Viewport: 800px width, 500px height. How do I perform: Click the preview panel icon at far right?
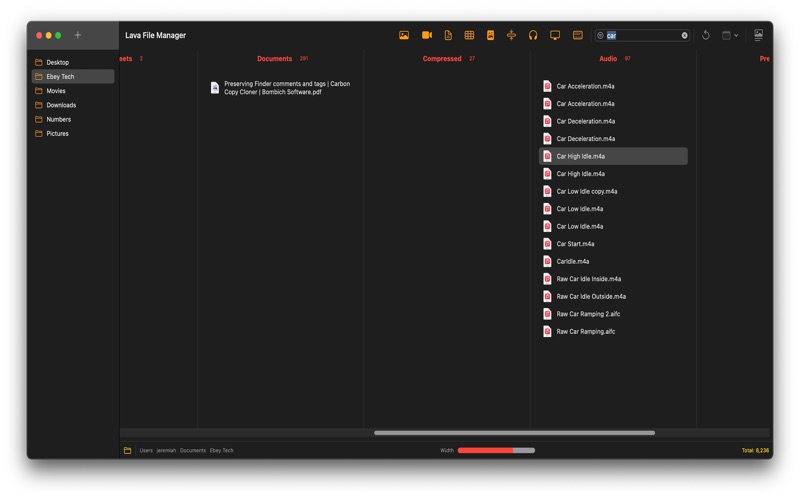(758, 35)
